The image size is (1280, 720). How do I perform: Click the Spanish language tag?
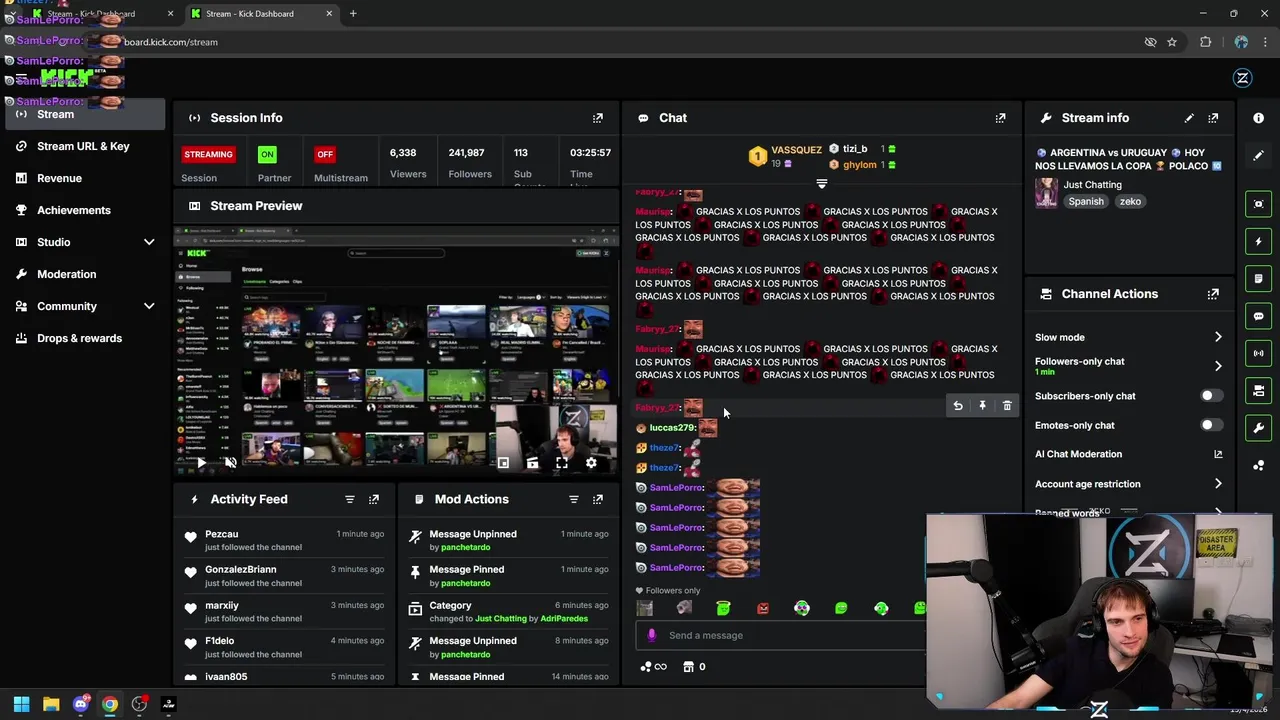coord(1086,201)
